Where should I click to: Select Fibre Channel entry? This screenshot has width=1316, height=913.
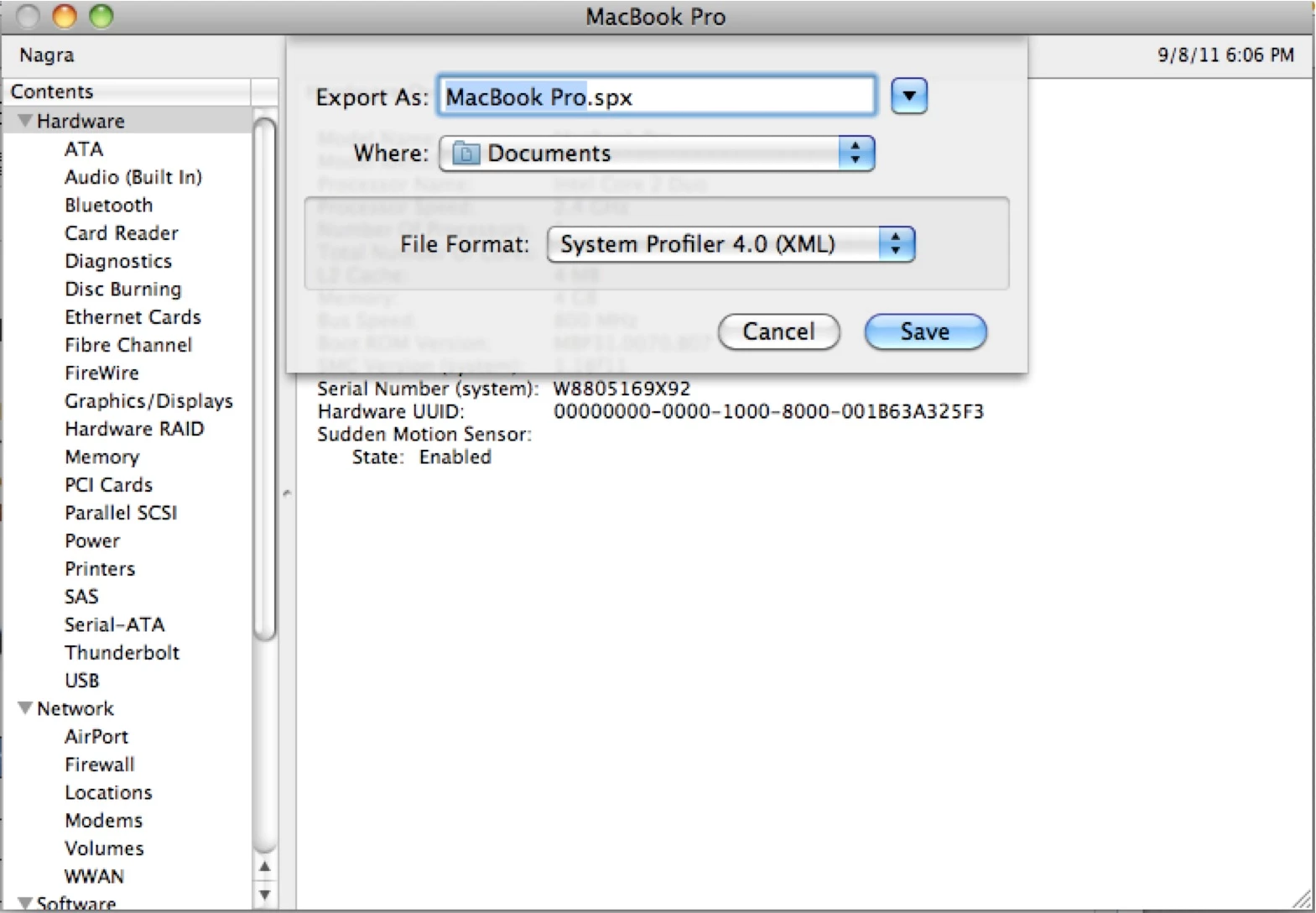coord(128,345)
